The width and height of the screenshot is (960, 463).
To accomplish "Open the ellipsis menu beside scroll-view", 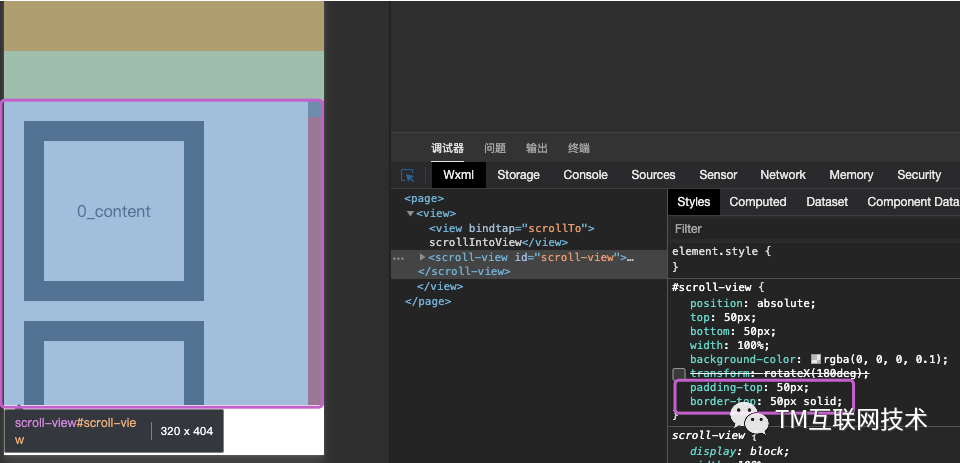I will point(399,258).
